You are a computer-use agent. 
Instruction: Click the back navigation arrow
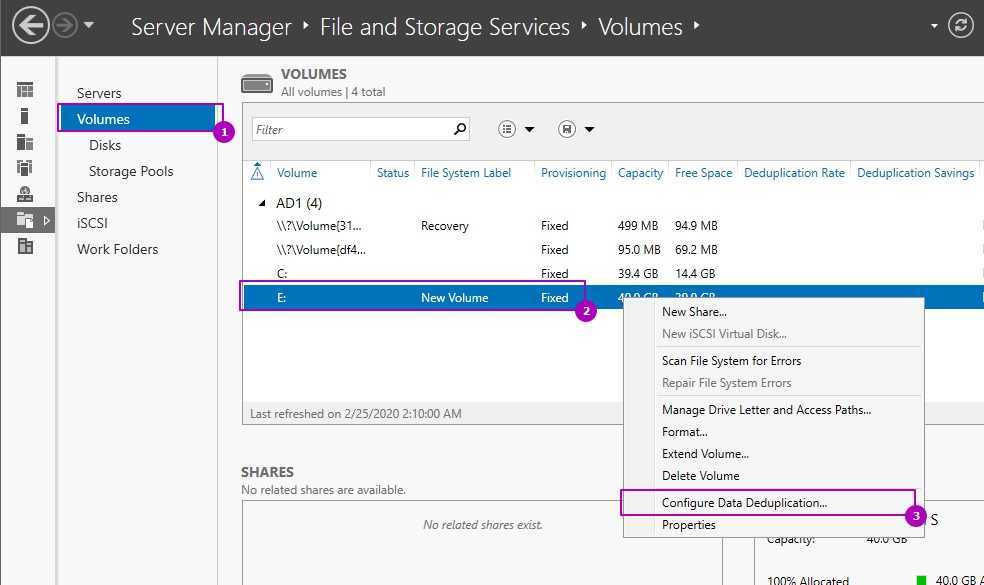(31, 26)
